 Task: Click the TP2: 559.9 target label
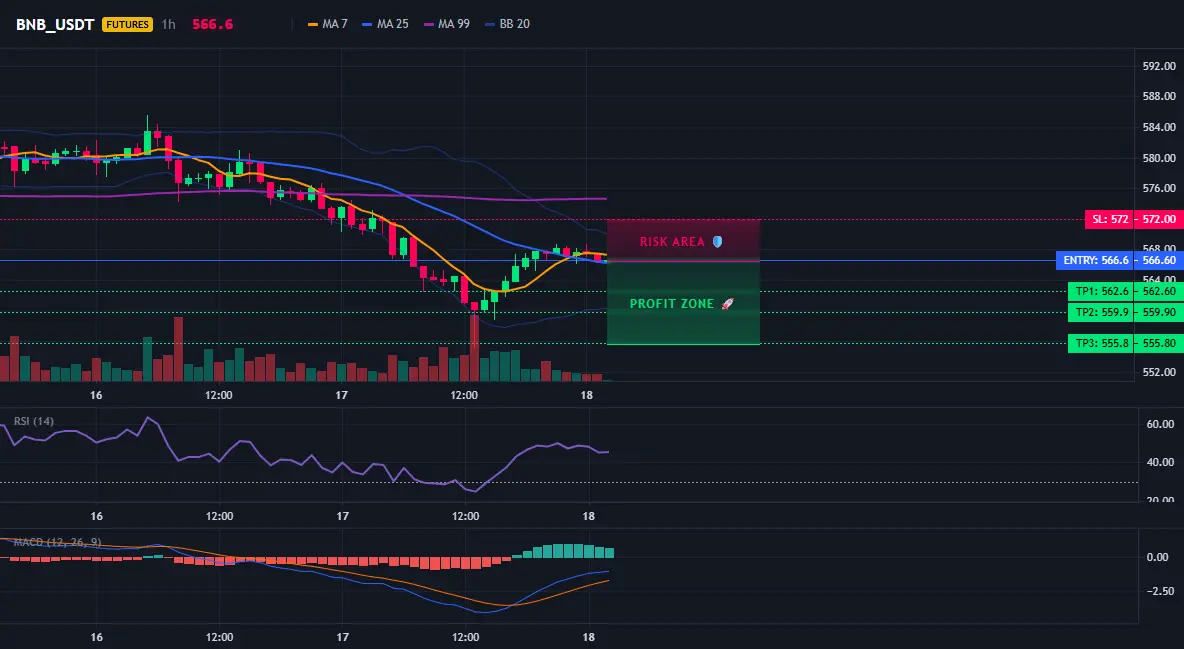tap(1100, 312)
